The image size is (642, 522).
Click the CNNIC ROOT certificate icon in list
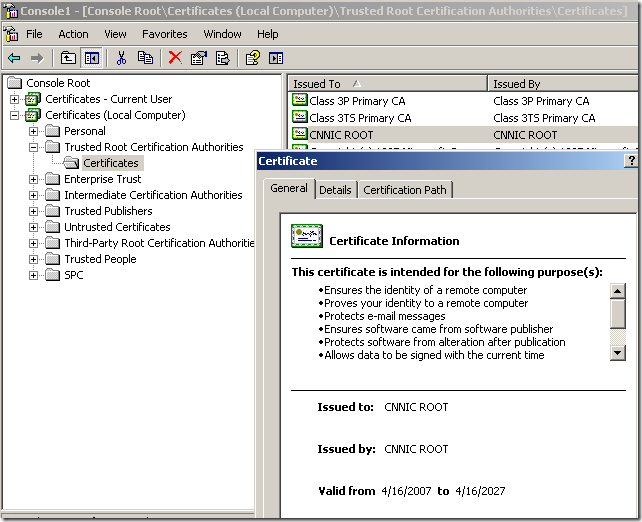300,134
